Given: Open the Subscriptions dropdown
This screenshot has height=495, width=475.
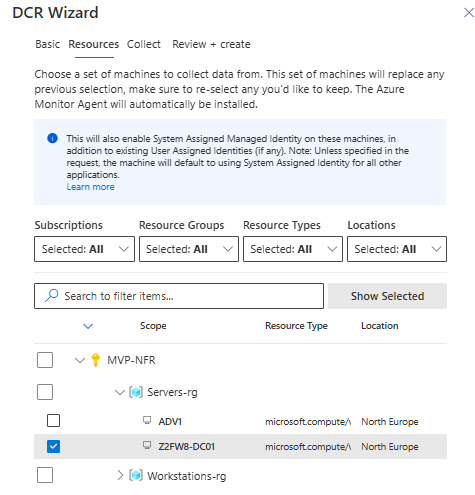Looking at the screenshot, I should [x=84, y=249].
